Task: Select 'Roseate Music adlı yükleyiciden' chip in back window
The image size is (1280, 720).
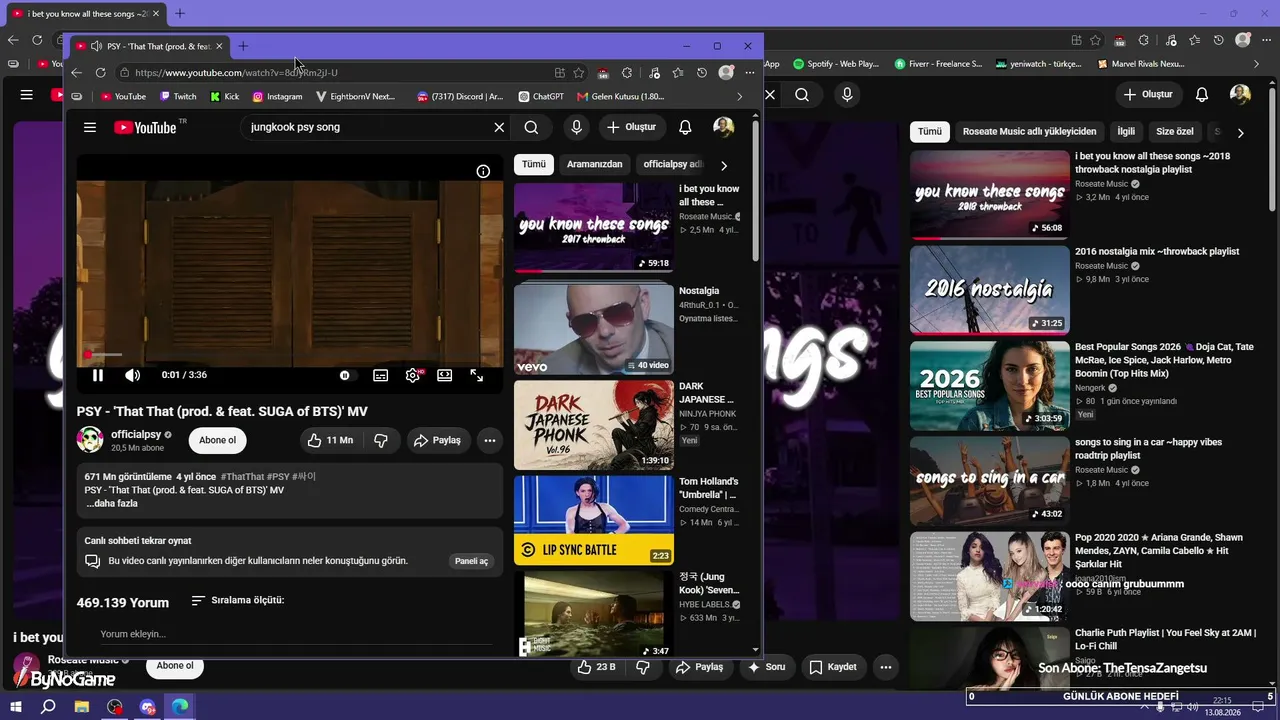Action: coord(1029,132)
